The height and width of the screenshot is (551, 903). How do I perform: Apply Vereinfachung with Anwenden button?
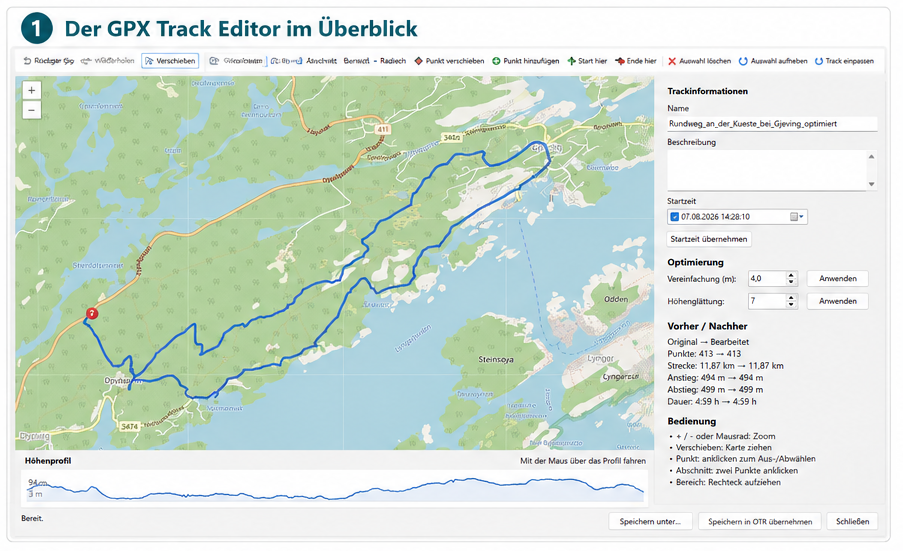(837, 279)
